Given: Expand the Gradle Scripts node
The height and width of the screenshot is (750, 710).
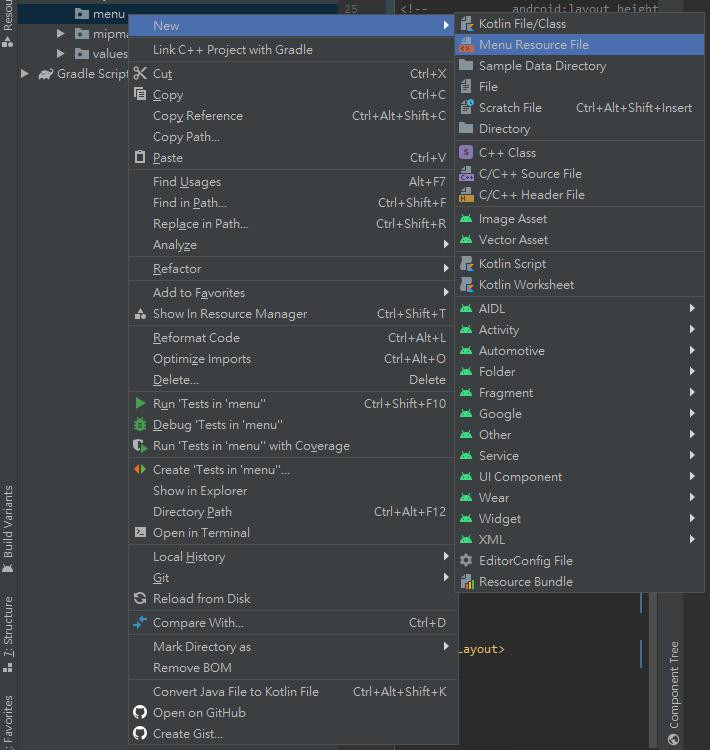Looking at the screenshot, I should pos(25,74).
